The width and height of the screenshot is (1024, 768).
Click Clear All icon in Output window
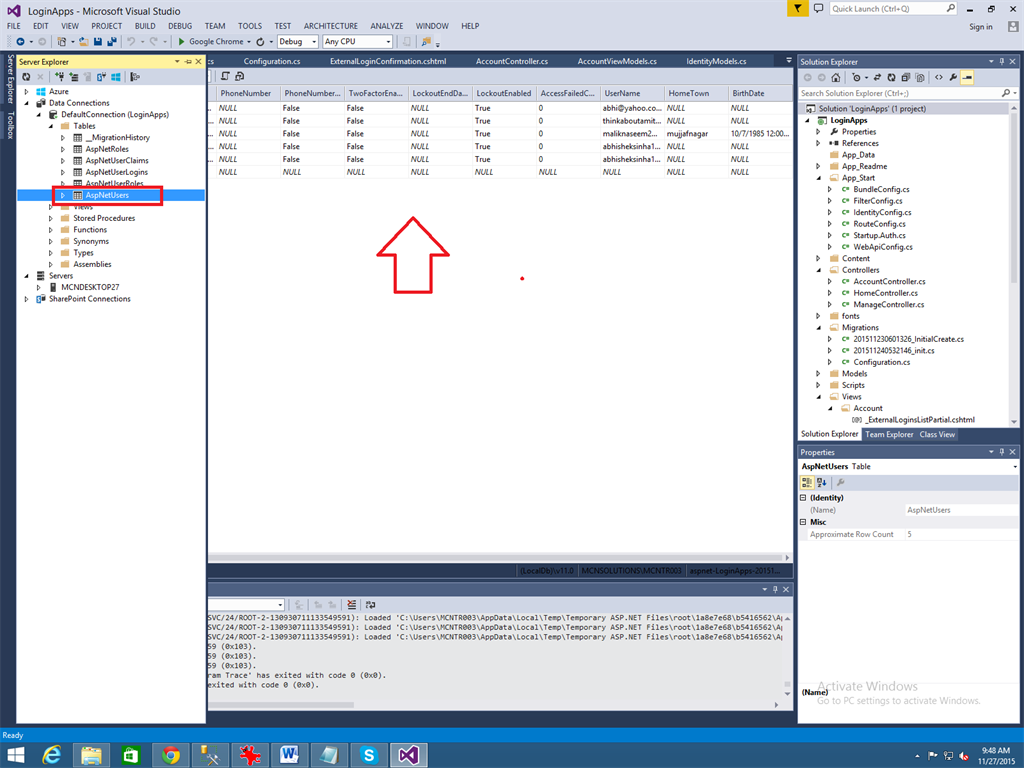coord(351,605)
